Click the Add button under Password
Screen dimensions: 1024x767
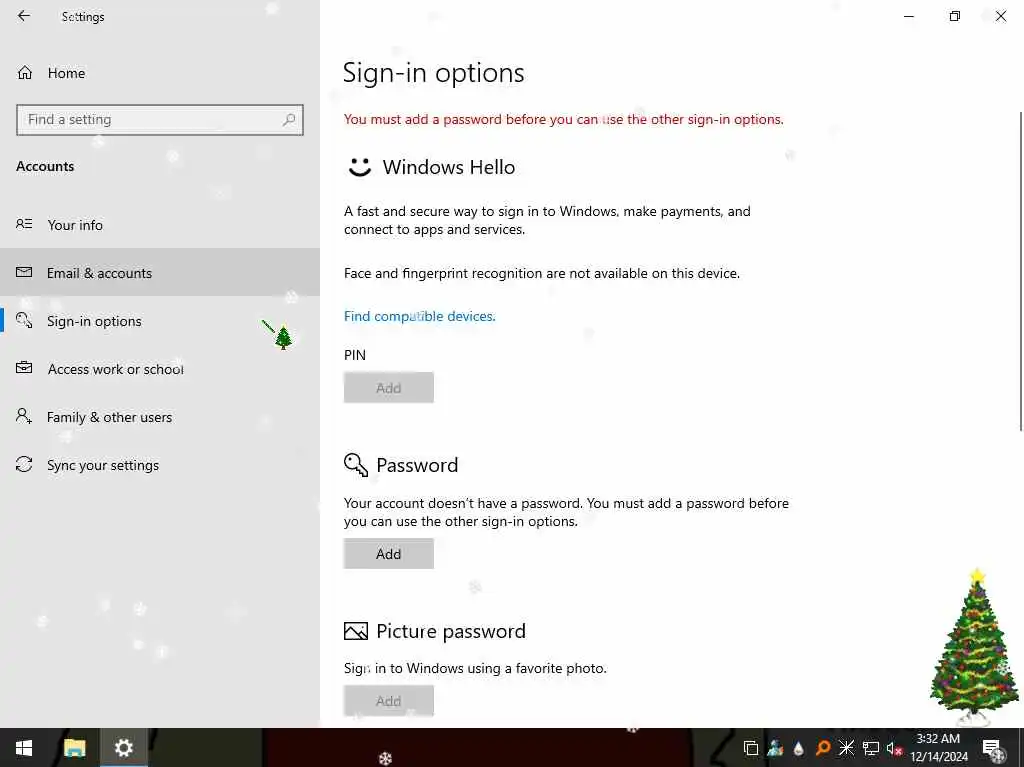[x=389, y=553]
